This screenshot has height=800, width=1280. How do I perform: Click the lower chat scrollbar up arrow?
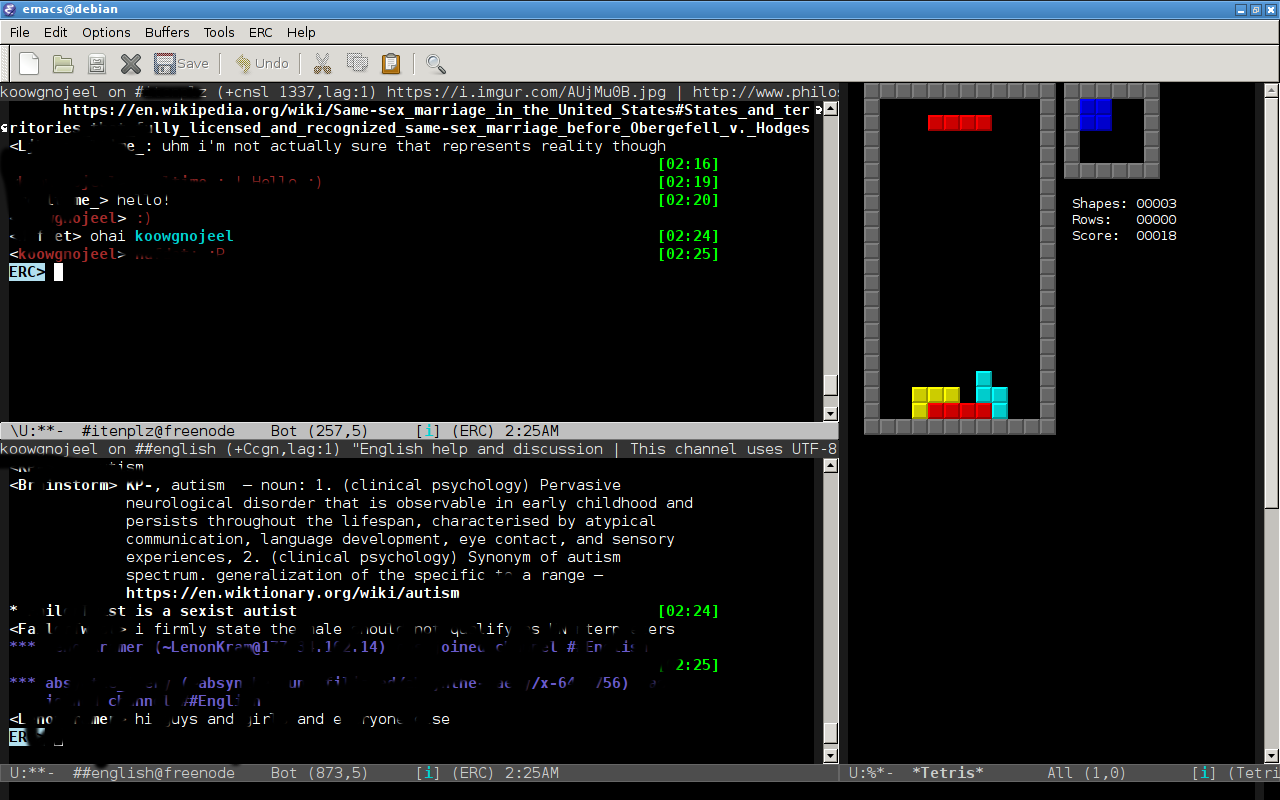pos(830,467)
